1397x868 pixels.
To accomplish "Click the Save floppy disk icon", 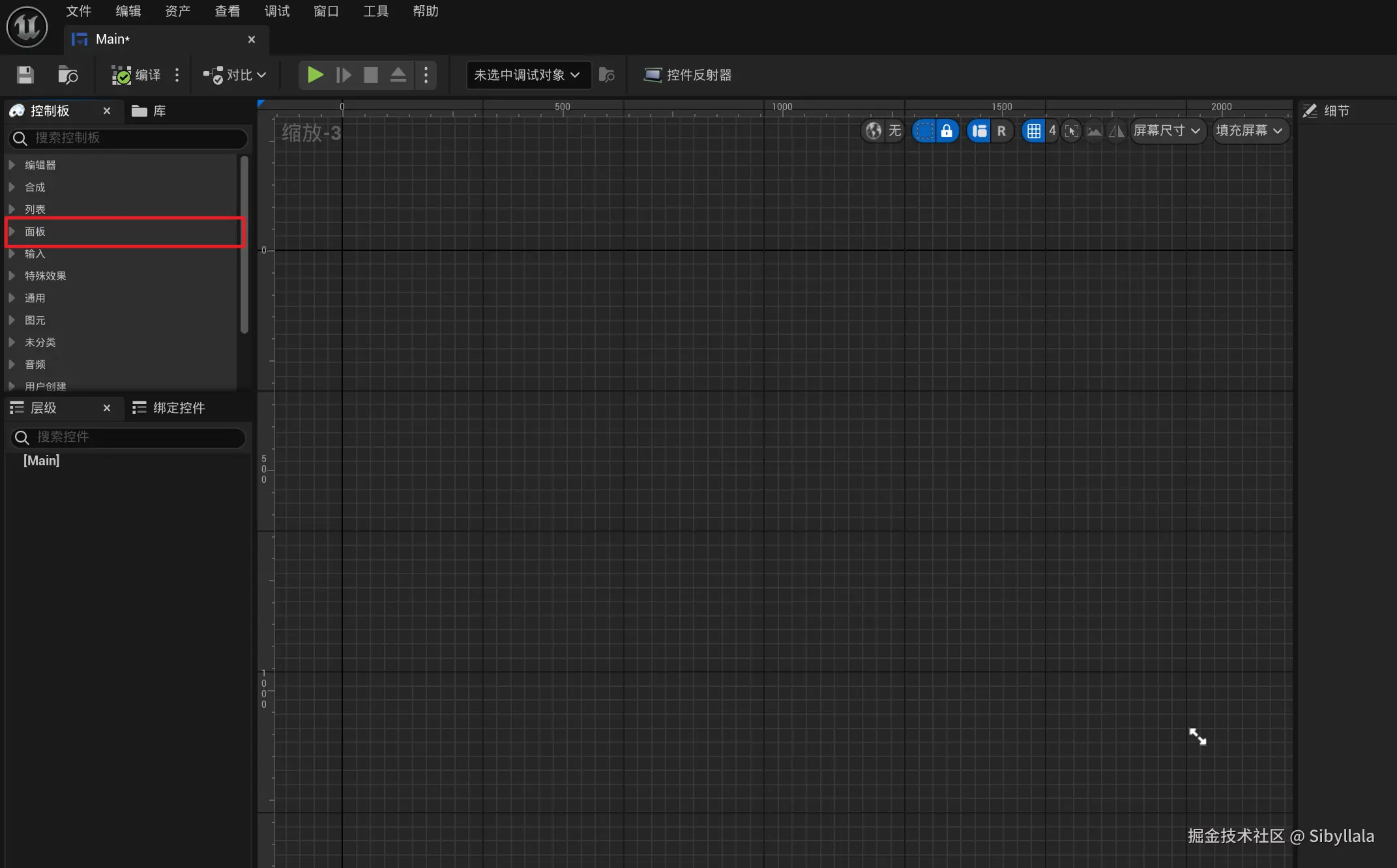I will pos(25,75).
